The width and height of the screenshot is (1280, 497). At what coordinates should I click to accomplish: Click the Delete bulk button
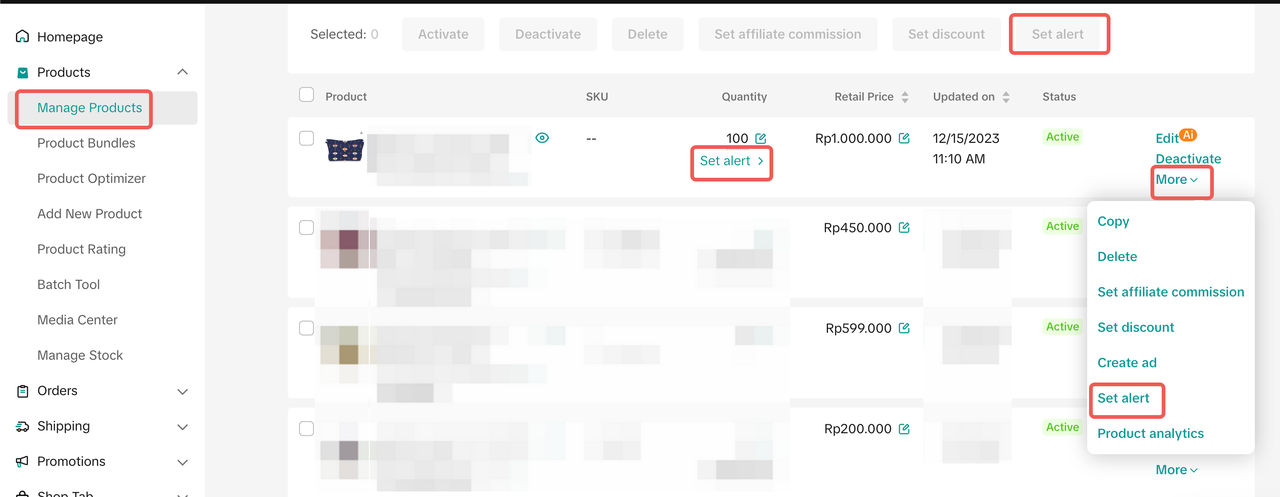[x=647, y=34]
